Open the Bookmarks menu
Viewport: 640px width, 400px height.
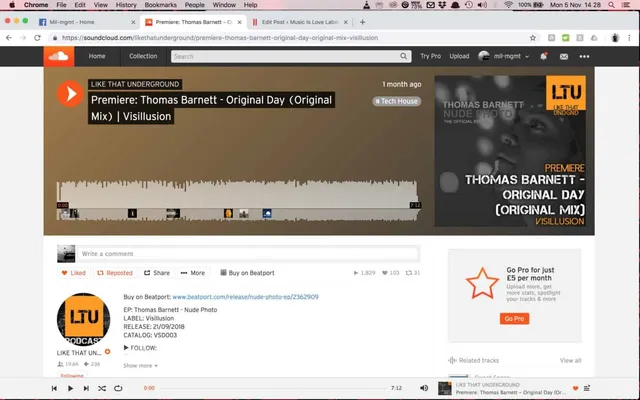(160, 5)
